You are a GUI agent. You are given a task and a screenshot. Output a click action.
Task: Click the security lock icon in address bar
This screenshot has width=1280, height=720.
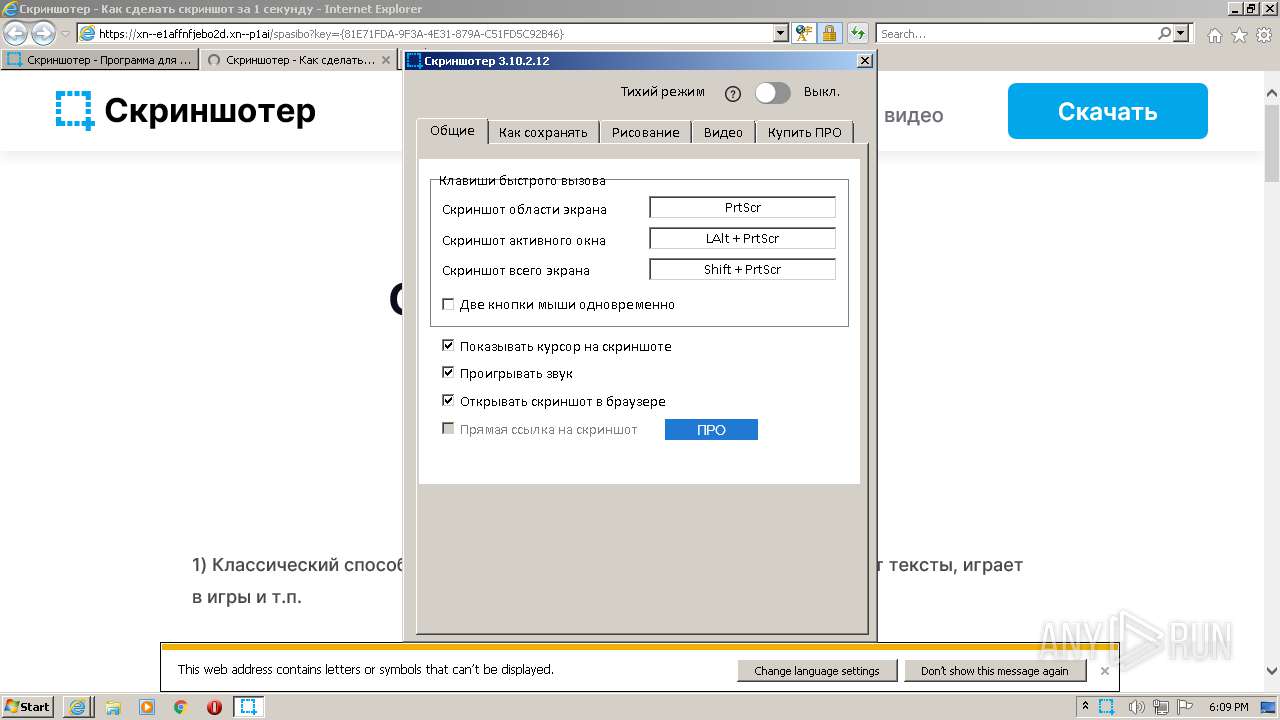point(829,33)
